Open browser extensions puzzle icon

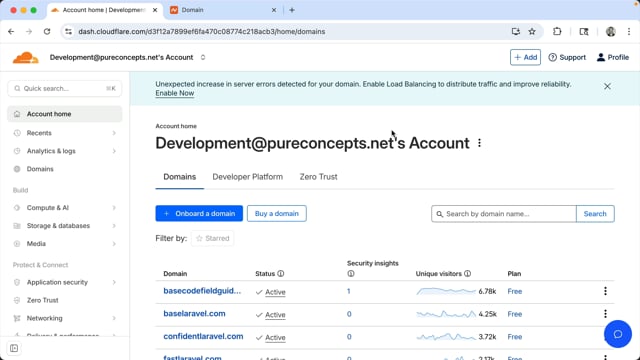tap(557, 31)
